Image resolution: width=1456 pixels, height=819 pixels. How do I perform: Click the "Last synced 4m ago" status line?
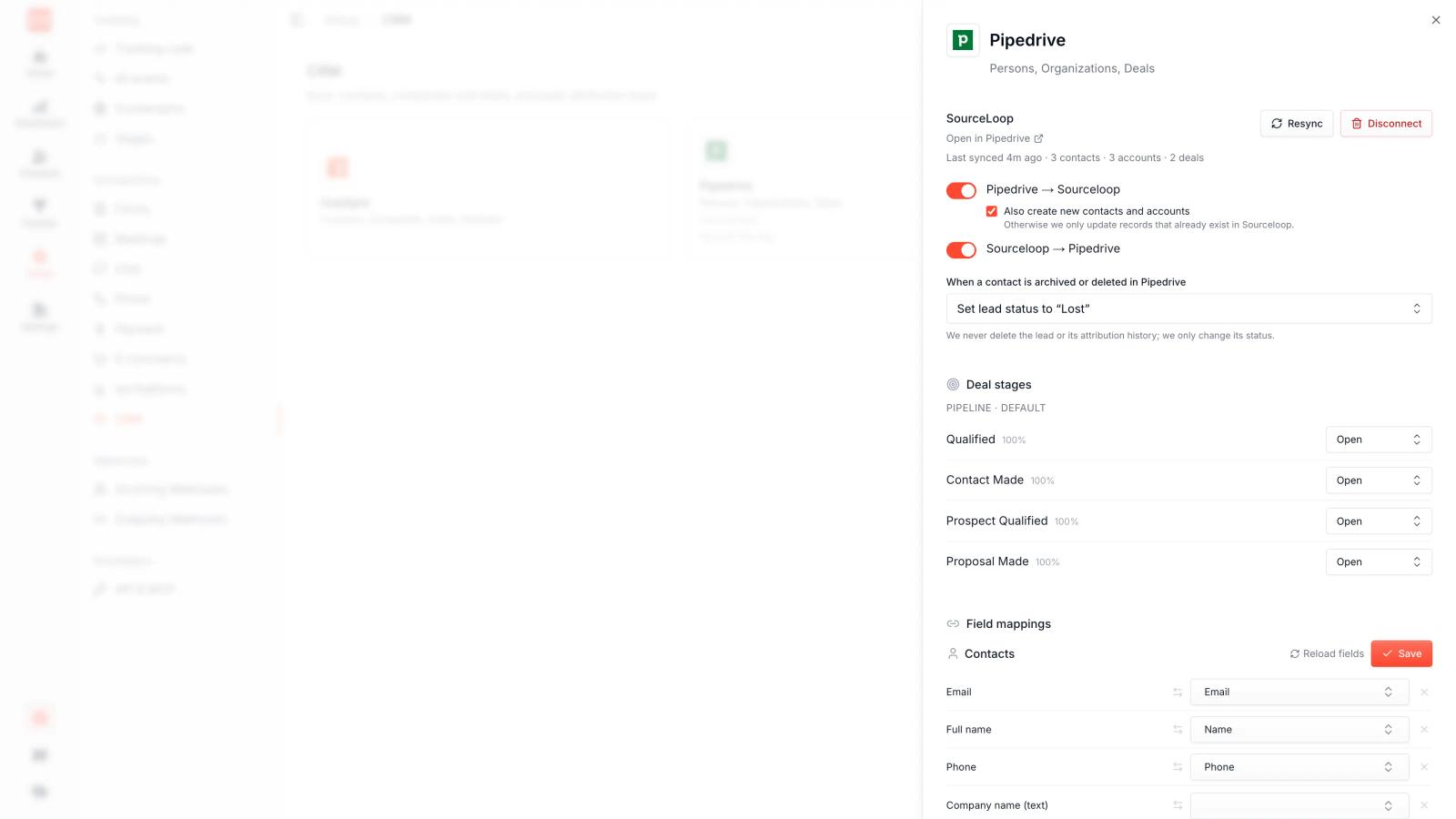click(x=1075, y=157)
